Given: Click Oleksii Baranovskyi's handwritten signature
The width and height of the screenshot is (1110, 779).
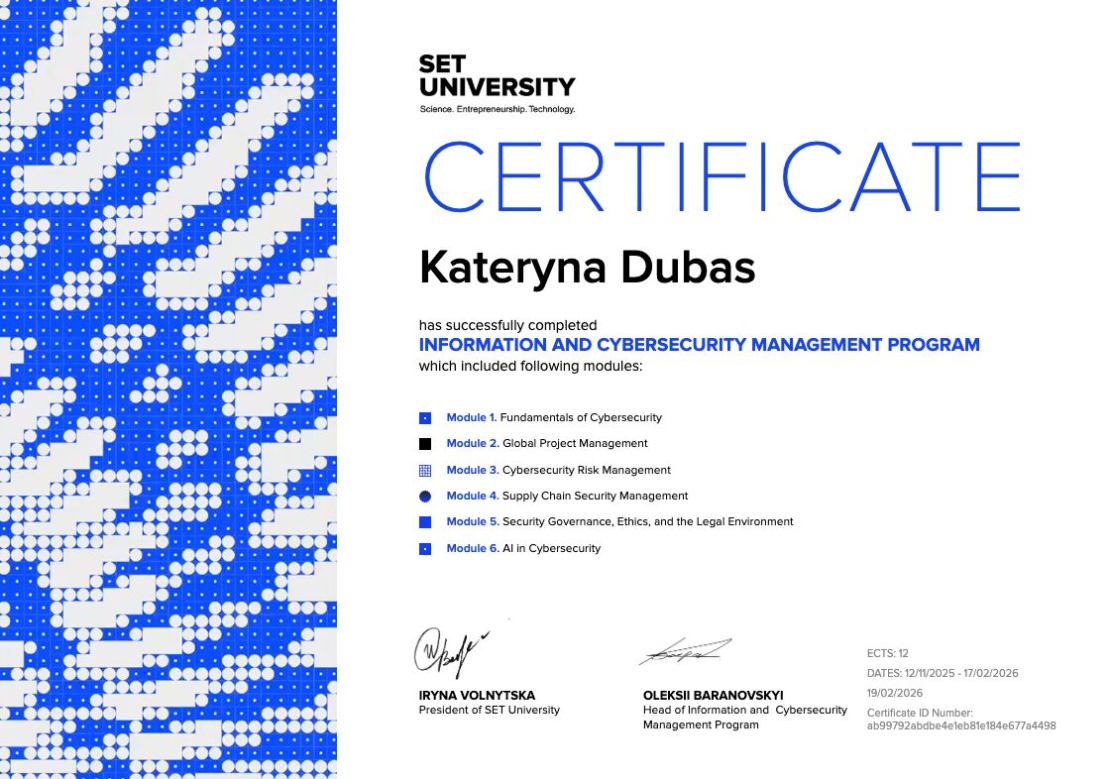Looking at the screenshot, I should pyautogui.click(x=686, y=652).
